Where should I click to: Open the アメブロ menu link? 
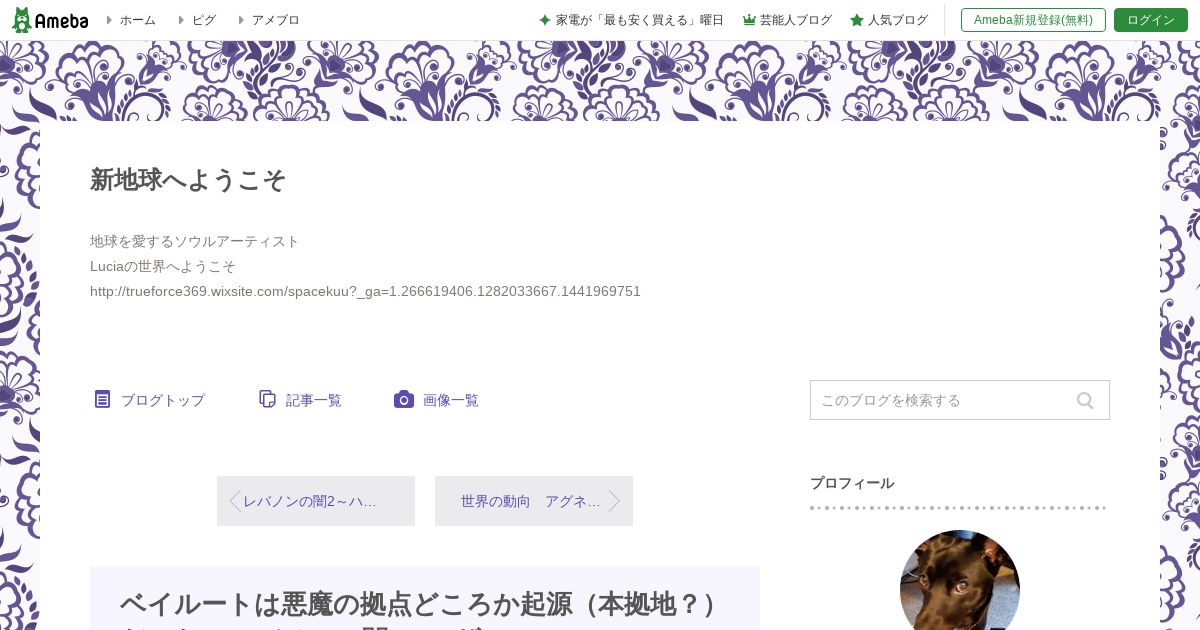coord(269,20)
